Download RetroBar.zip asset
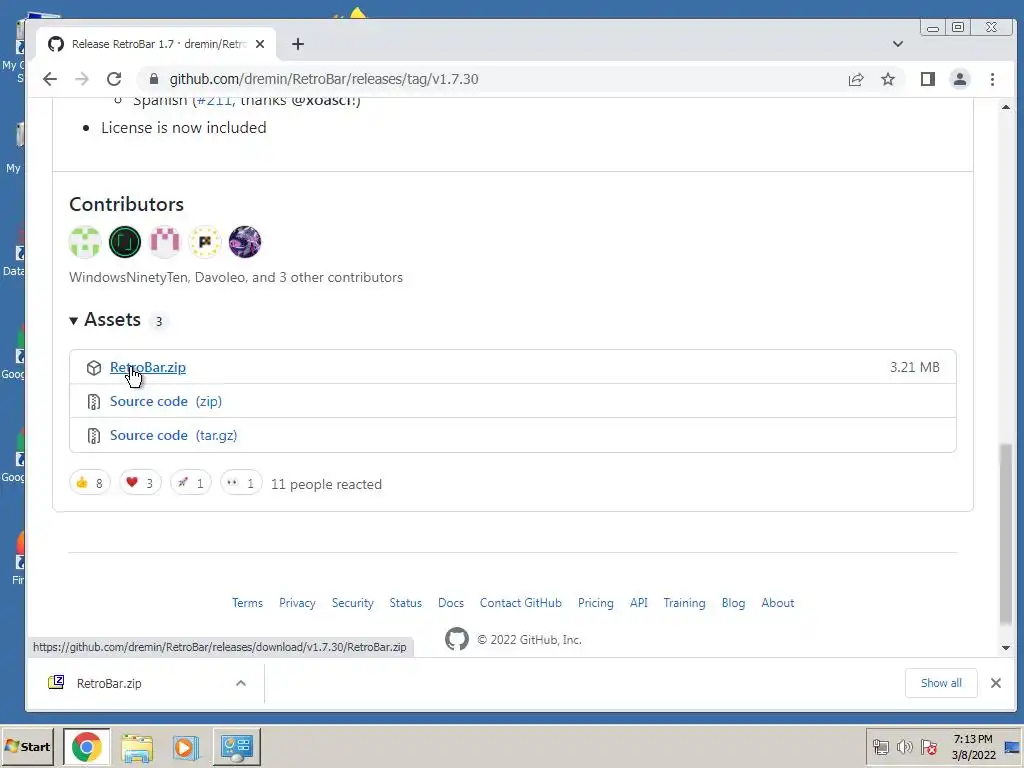The height and width of the screenshot is (768, 1024). tap(148, 367)
